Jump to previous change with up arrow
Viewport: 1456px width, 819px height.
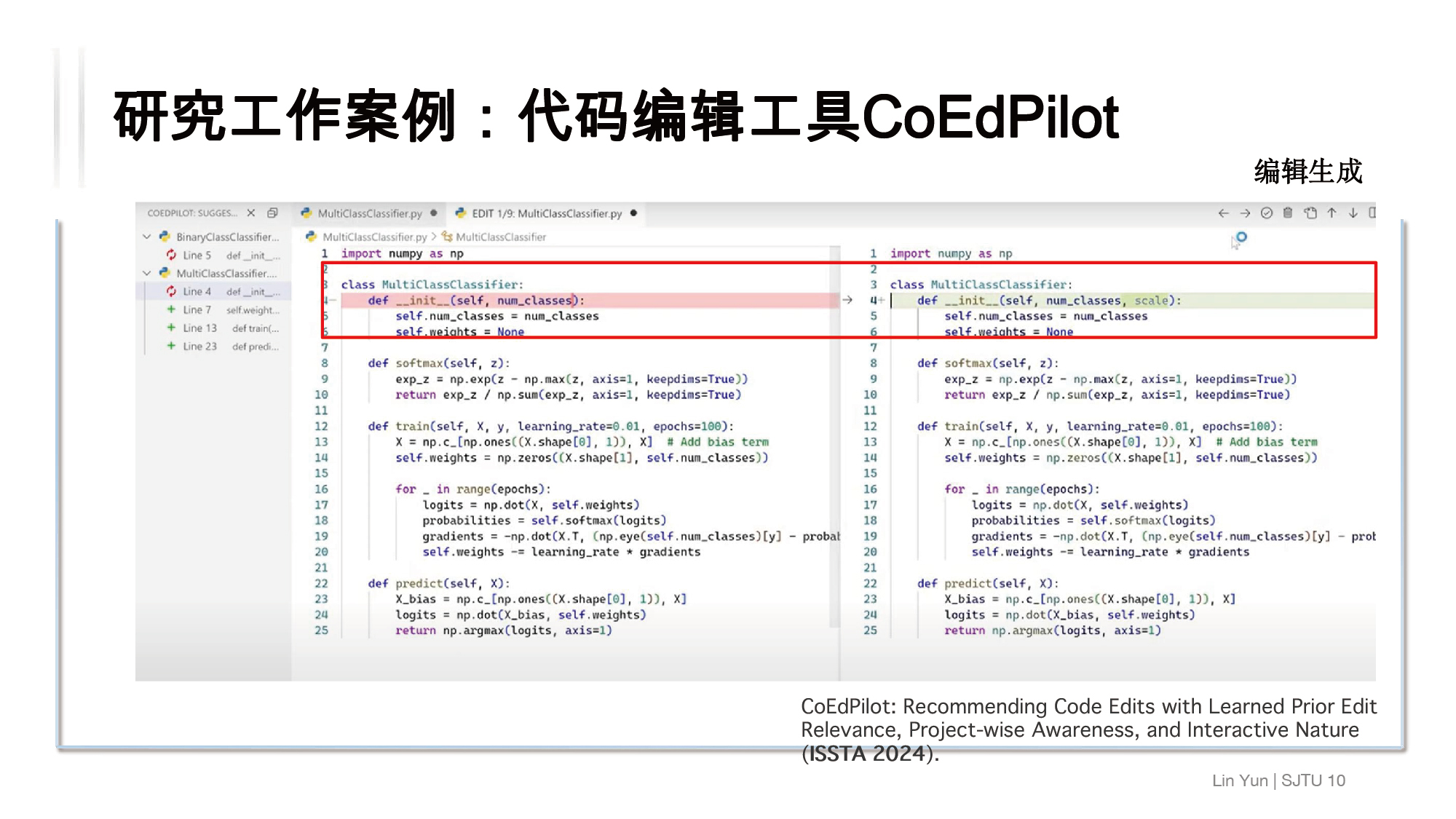1332,213
